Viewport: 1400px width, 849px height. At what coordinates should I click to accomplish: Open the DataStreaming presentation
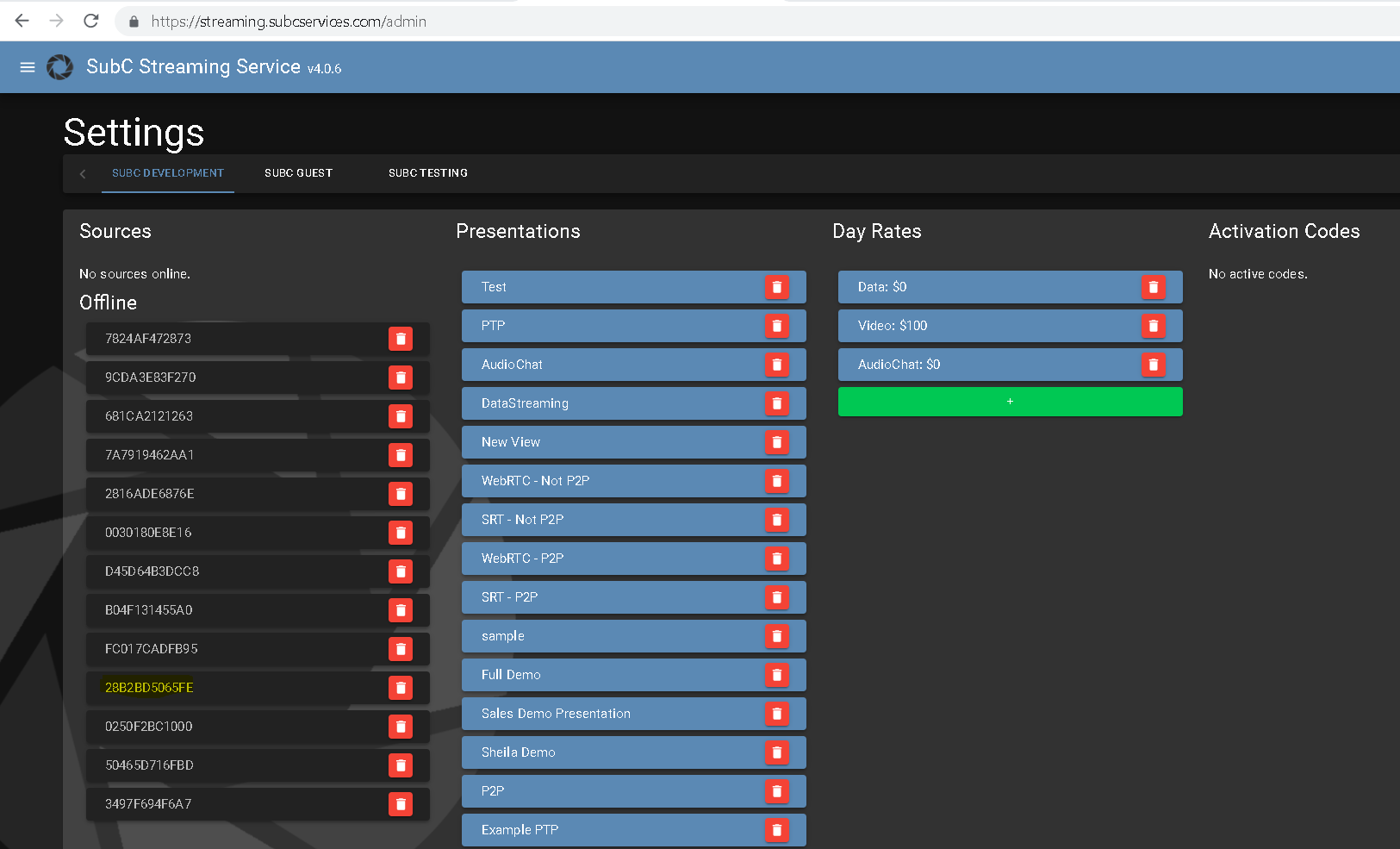click(603, 403)
